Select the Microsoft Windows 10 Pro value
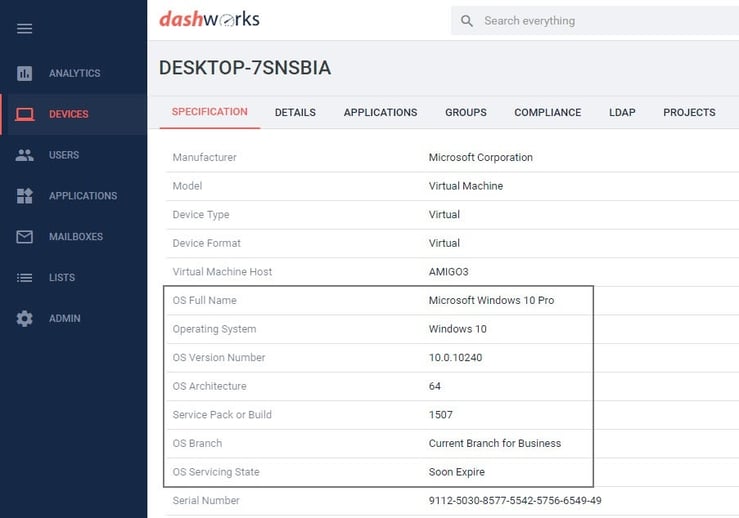Viewport: 739px width, 518px height. tap(491, 300)
